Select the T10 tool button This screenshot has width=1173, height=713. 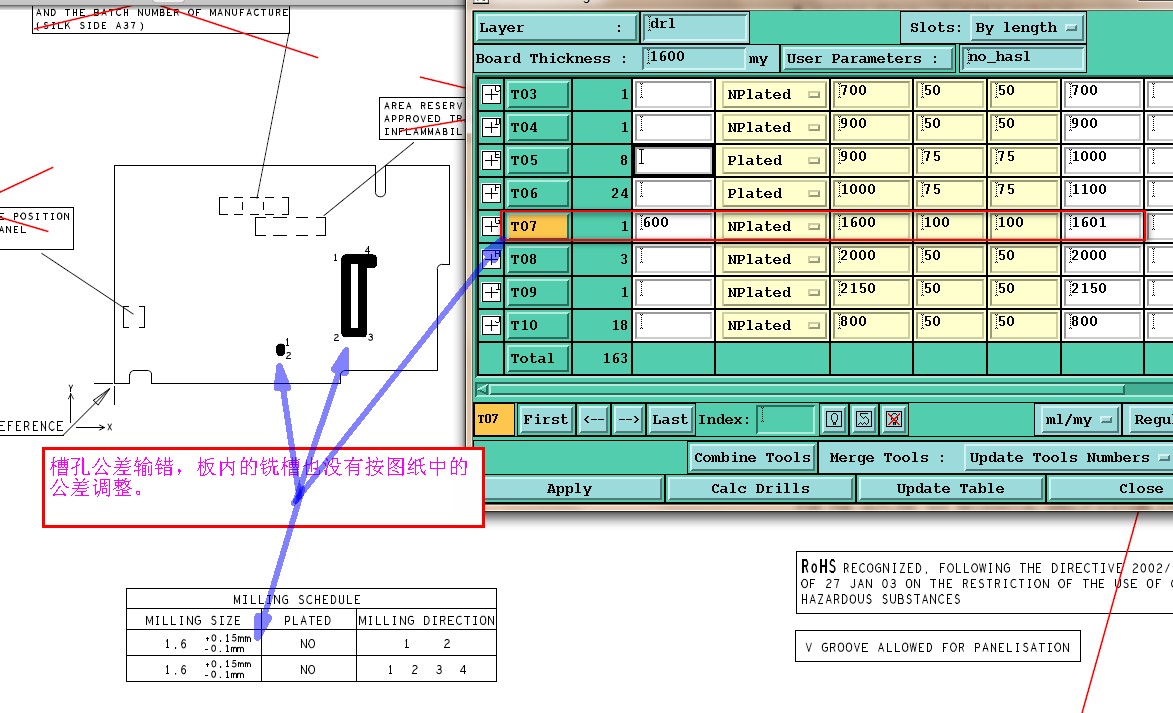pos(539,325)
